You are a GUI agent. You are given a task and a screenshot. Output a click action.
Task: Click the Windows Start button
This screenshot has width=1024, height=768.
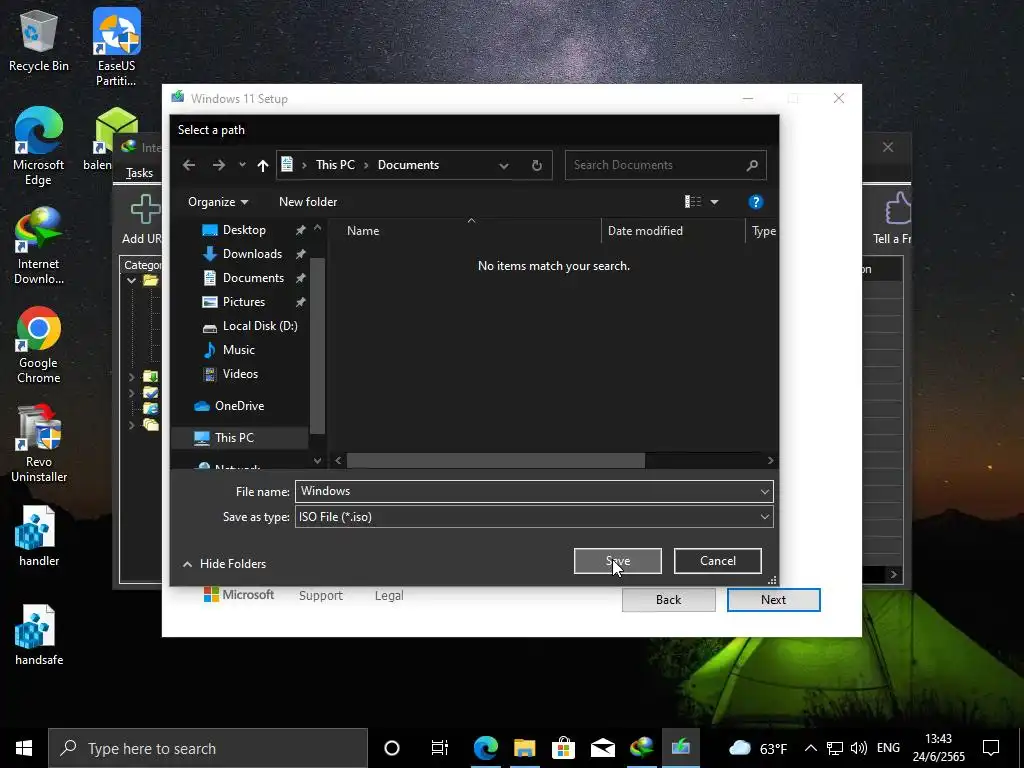point(24,748)
